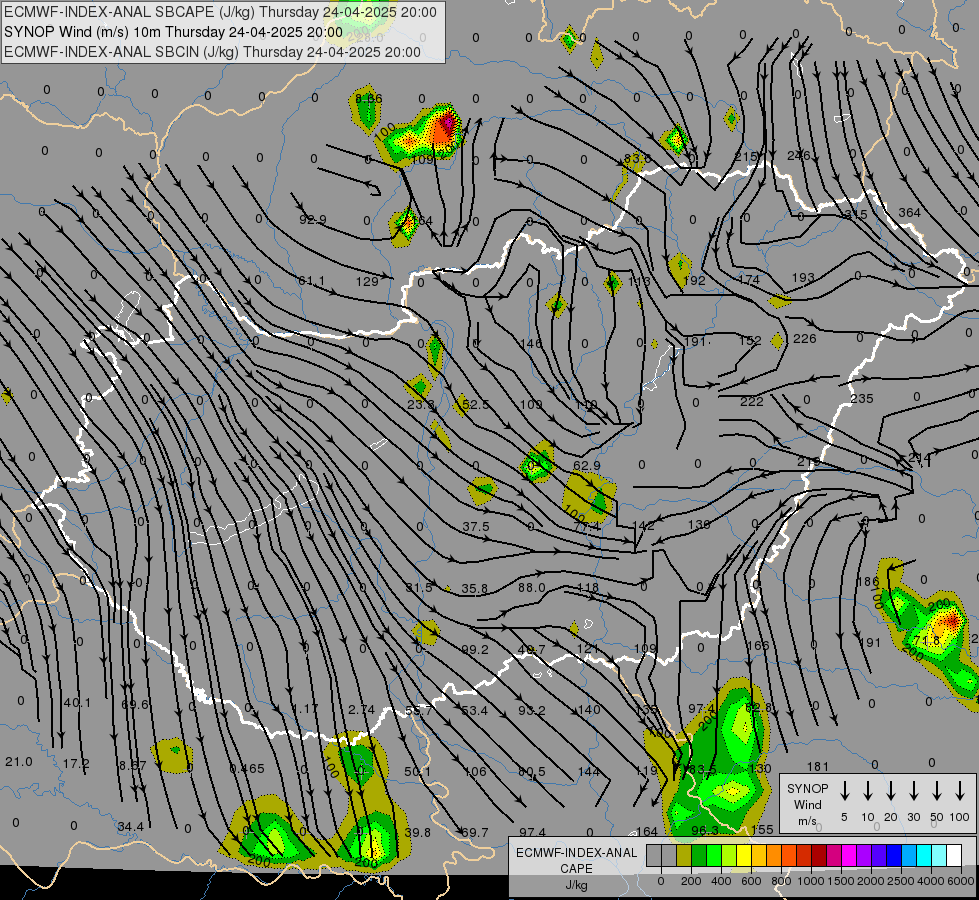Click the map value 364

click(x=909, y=212)
